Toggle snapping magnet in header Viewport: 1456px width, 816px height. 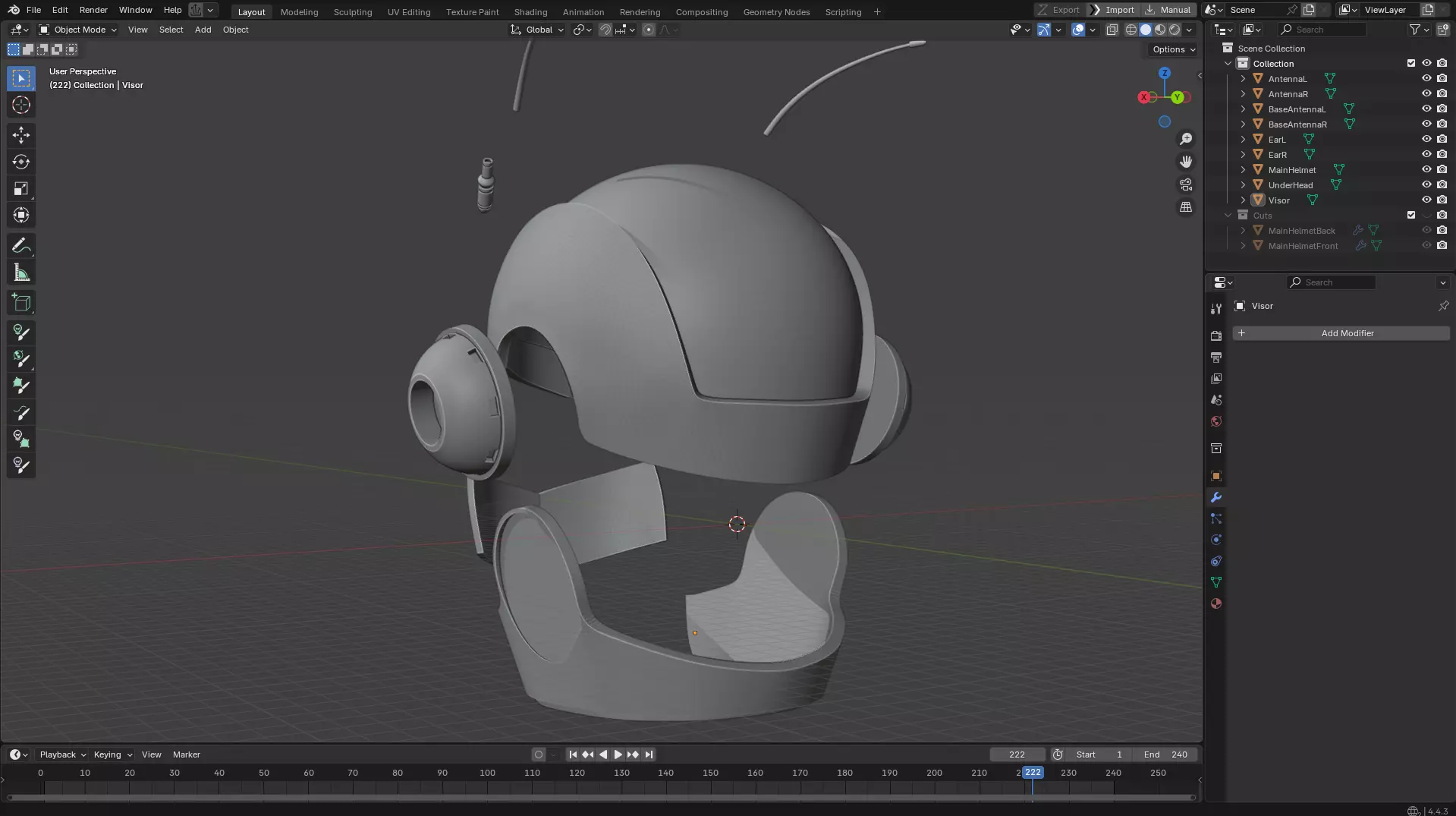point(605,30)
